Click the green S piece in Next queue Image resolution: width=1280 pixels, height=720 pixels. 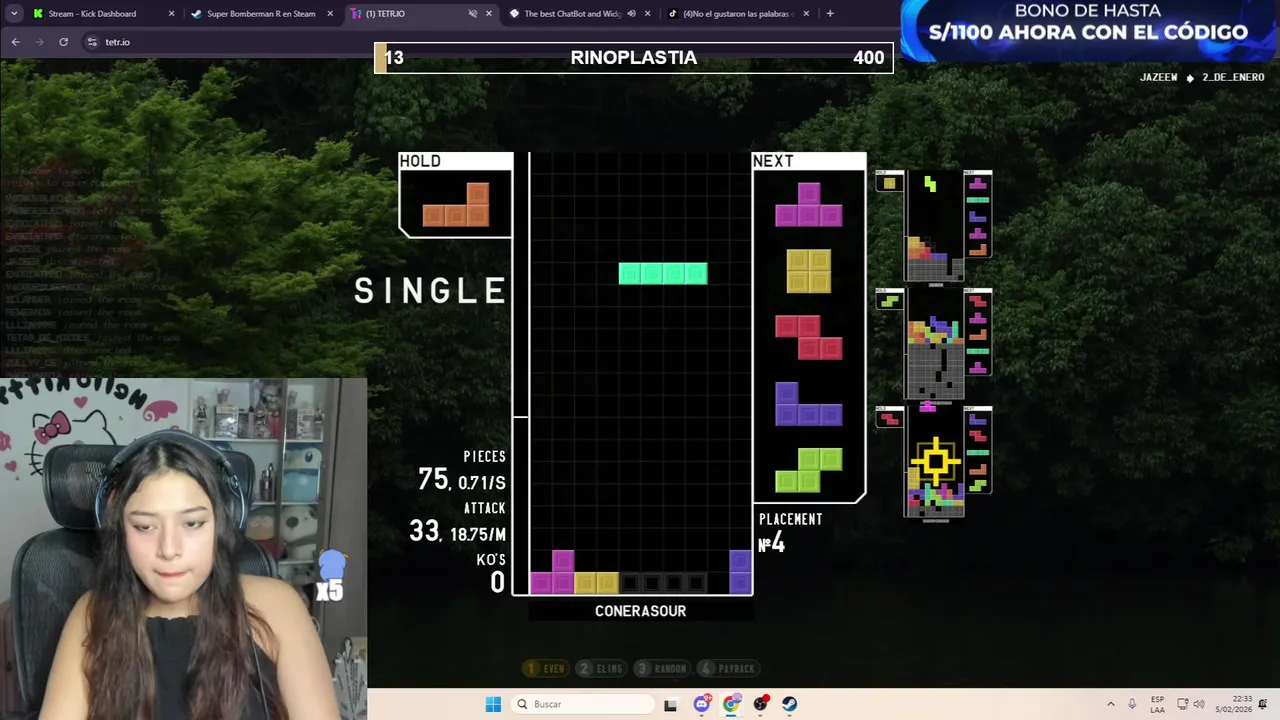(x=809, y=470)
